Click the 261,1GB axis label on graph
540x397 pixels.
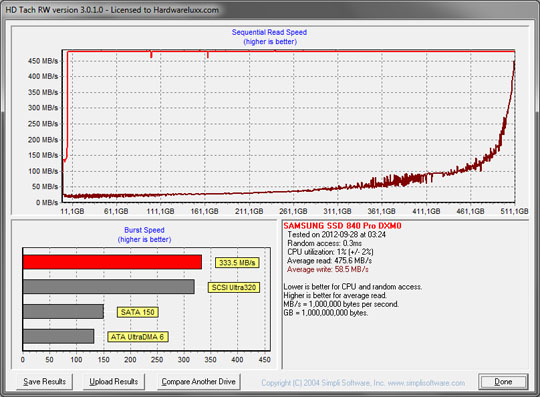[x=293, y=211]
